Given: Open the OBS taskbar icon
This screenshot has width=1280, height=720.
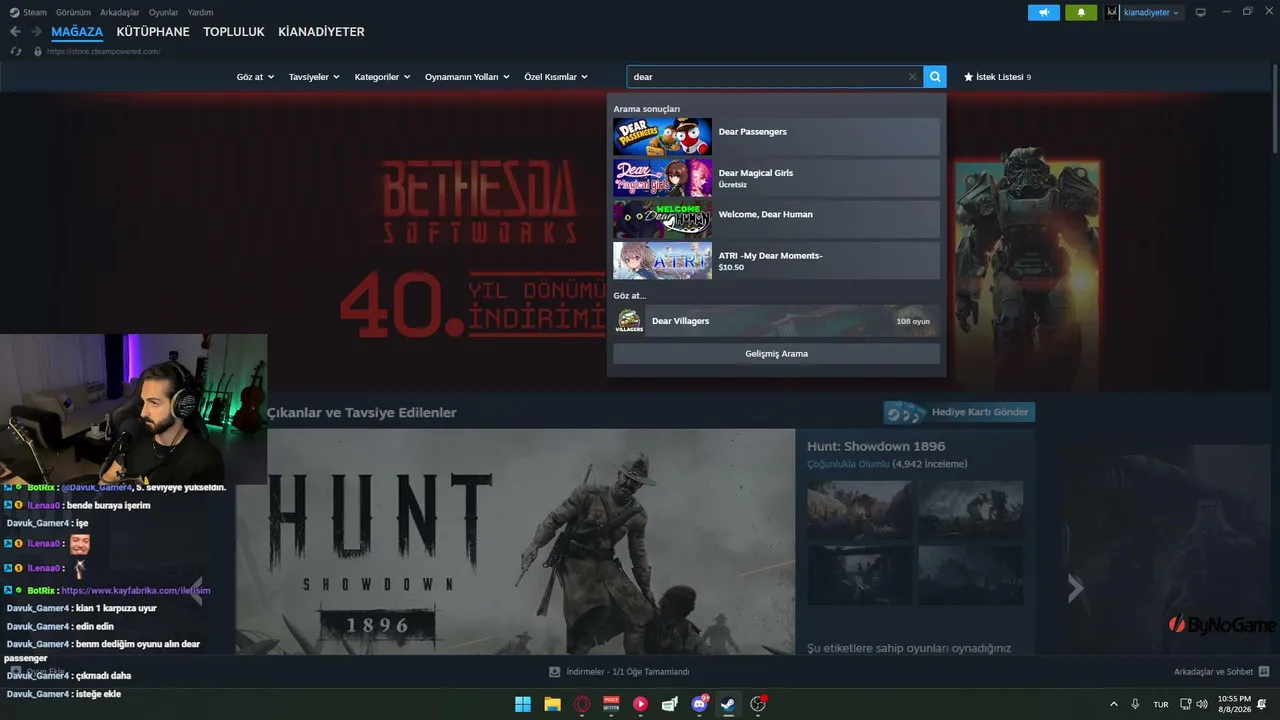Looking at the screenshot, I should click(758, 704).
